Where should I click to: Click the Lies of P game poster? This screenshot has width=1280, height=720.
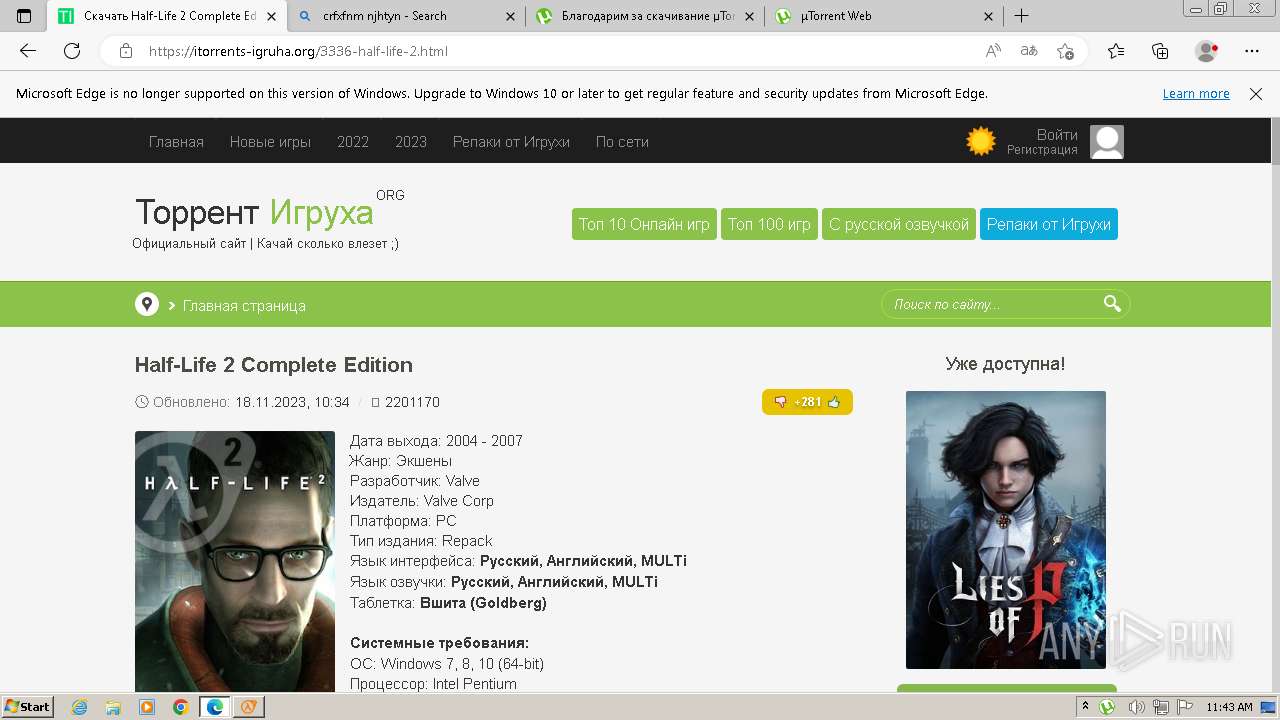click(1006, 530)
